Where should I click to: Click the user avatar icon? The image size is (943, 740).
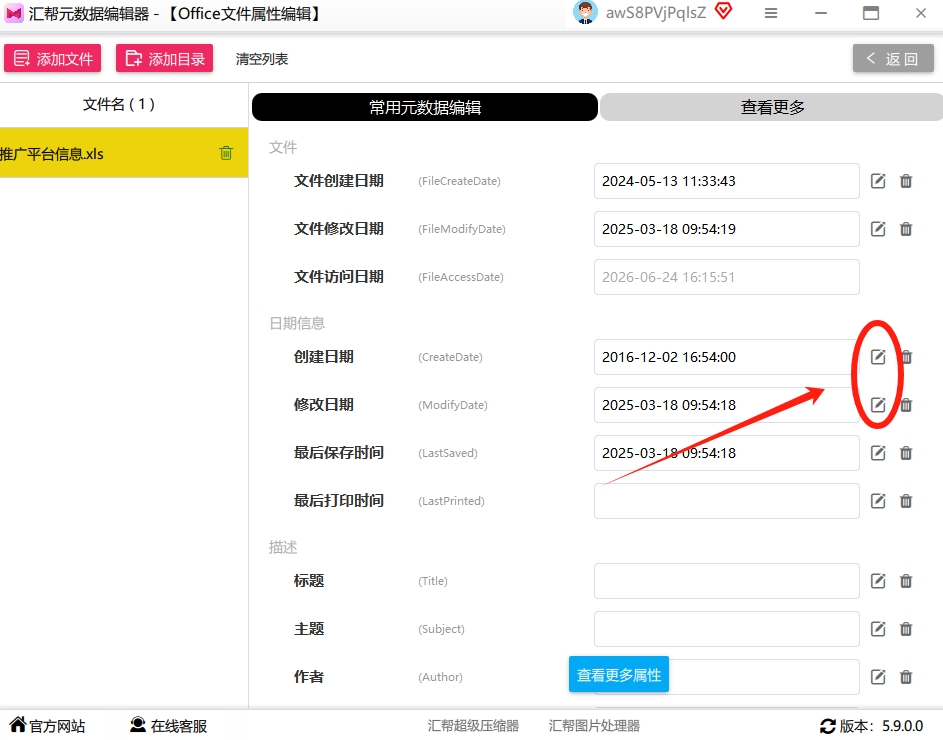click(585, 12)
